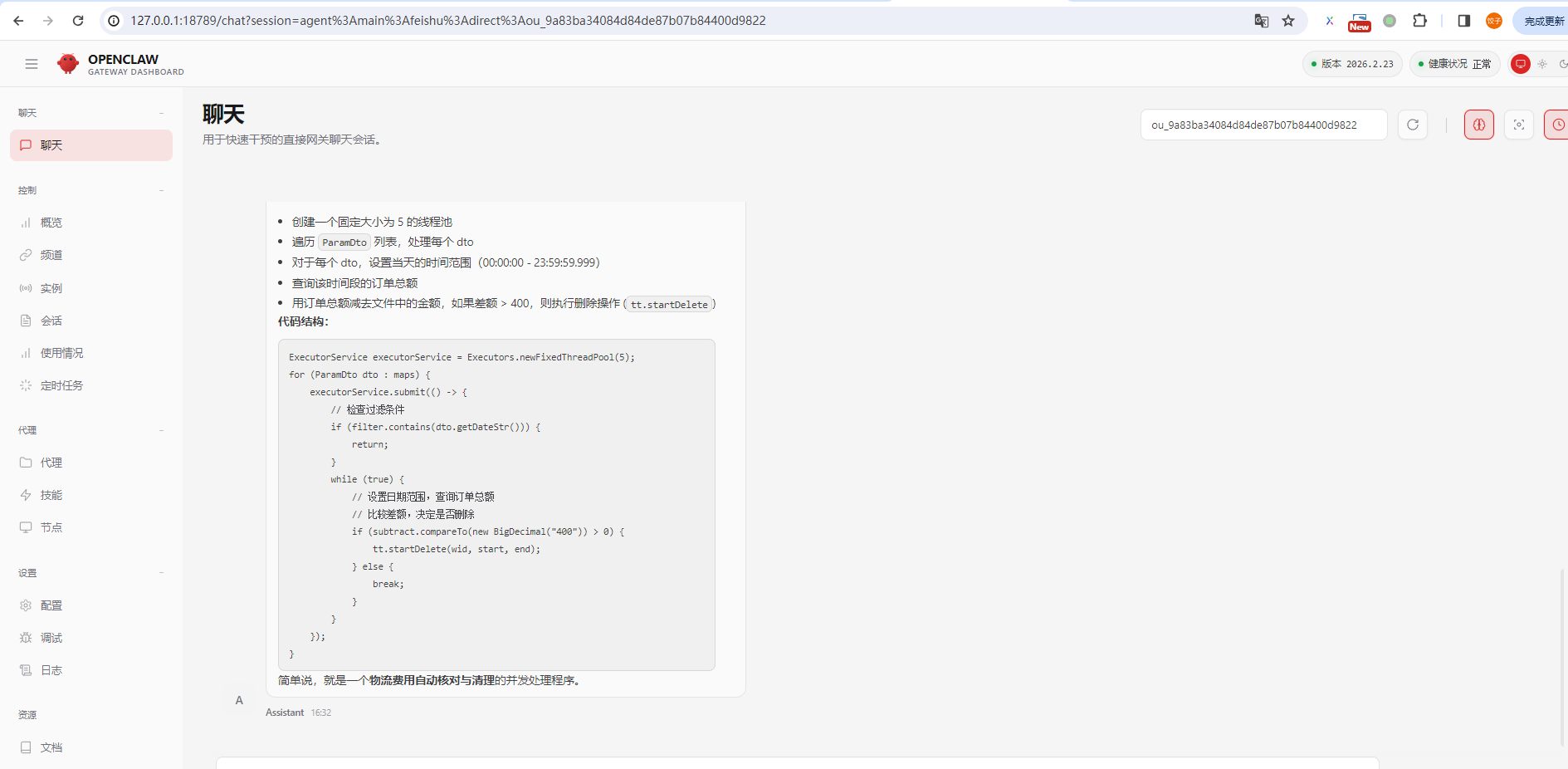The height and width of the screenshot is (769, 1568).
Task: Click the 日志 logs icon
Action: tap(26, 670)
